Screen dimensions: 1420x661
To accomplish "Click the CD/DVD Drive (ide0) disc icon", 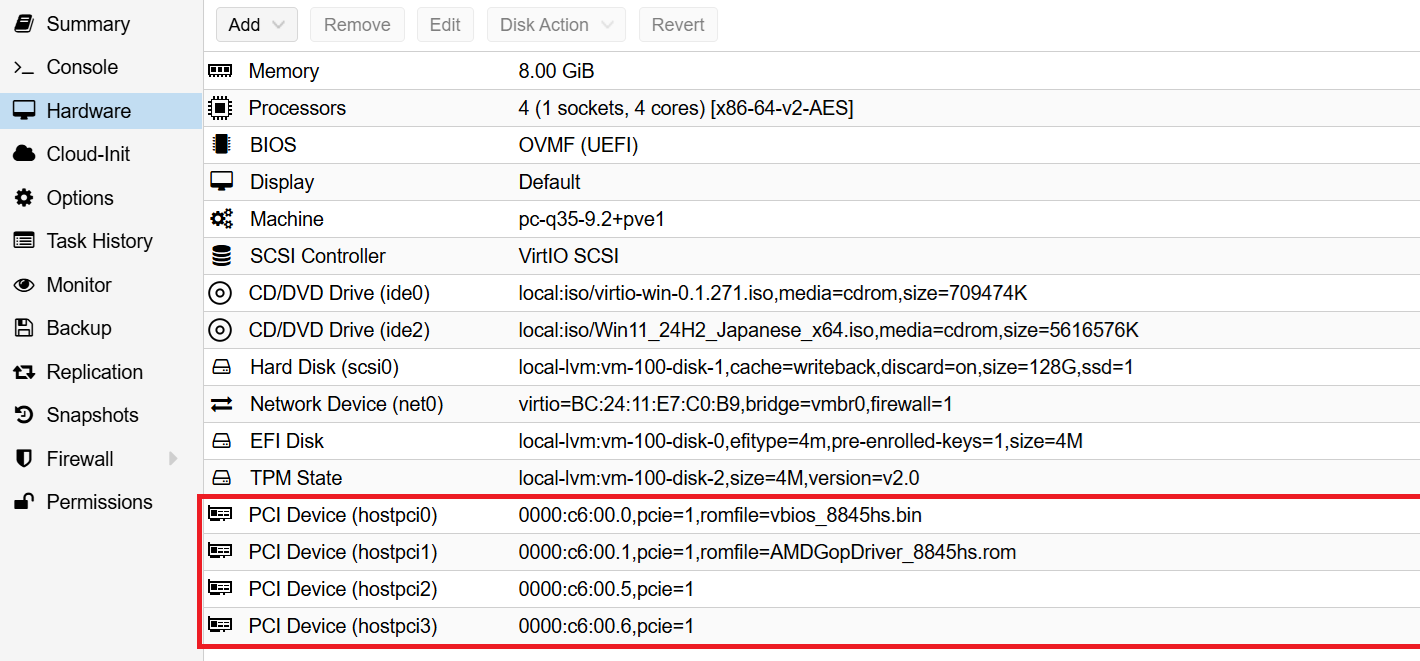I will 220,293.
